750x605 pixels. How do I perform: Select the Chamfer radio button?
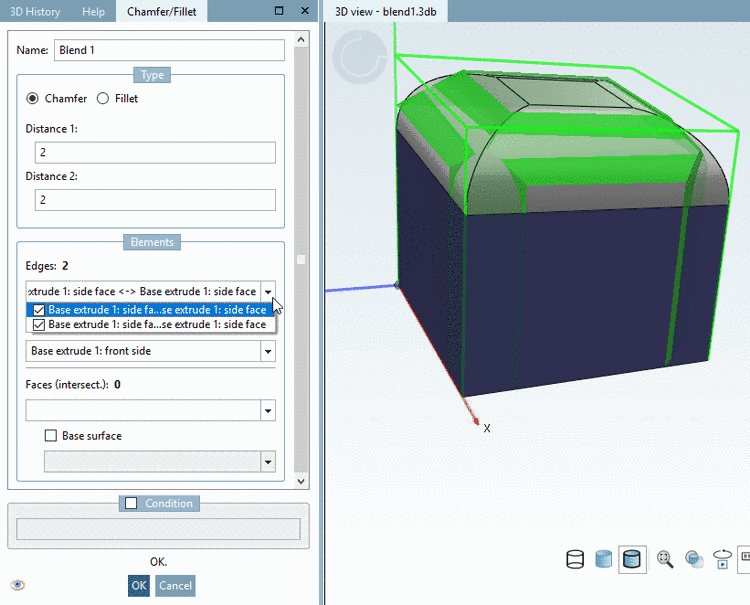[33, 99]
